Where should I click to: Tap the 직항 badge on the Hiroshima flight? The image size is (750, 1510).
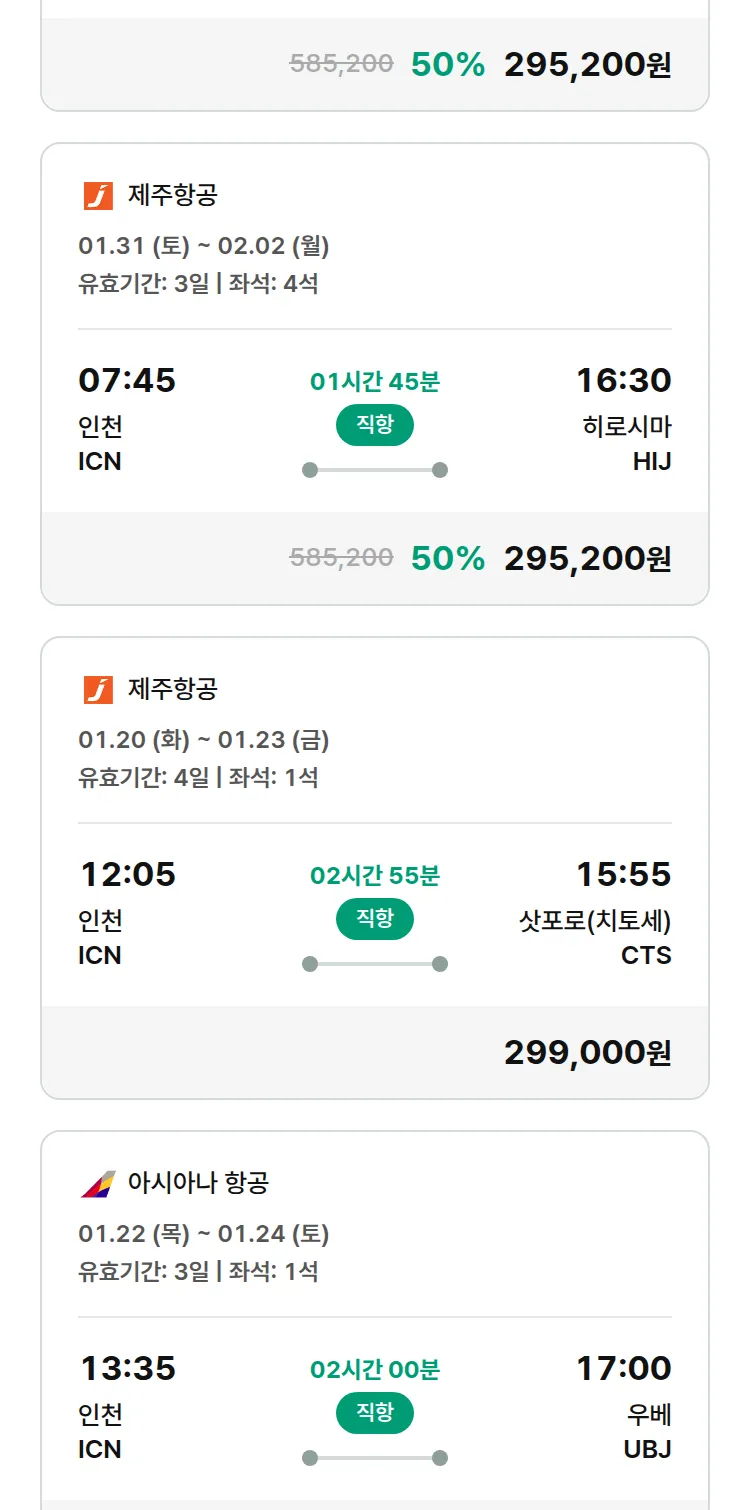(x=375, y=425)
